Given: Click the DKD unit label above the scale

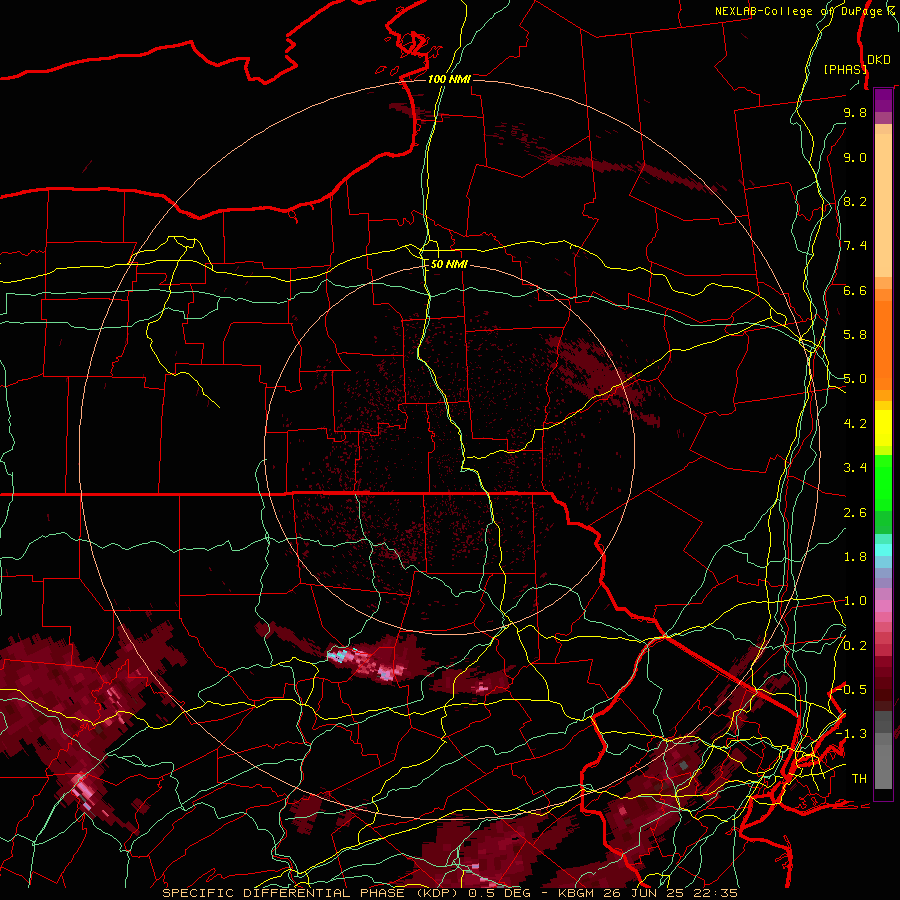Looking at the screenshot, I should tap(878, 60).
